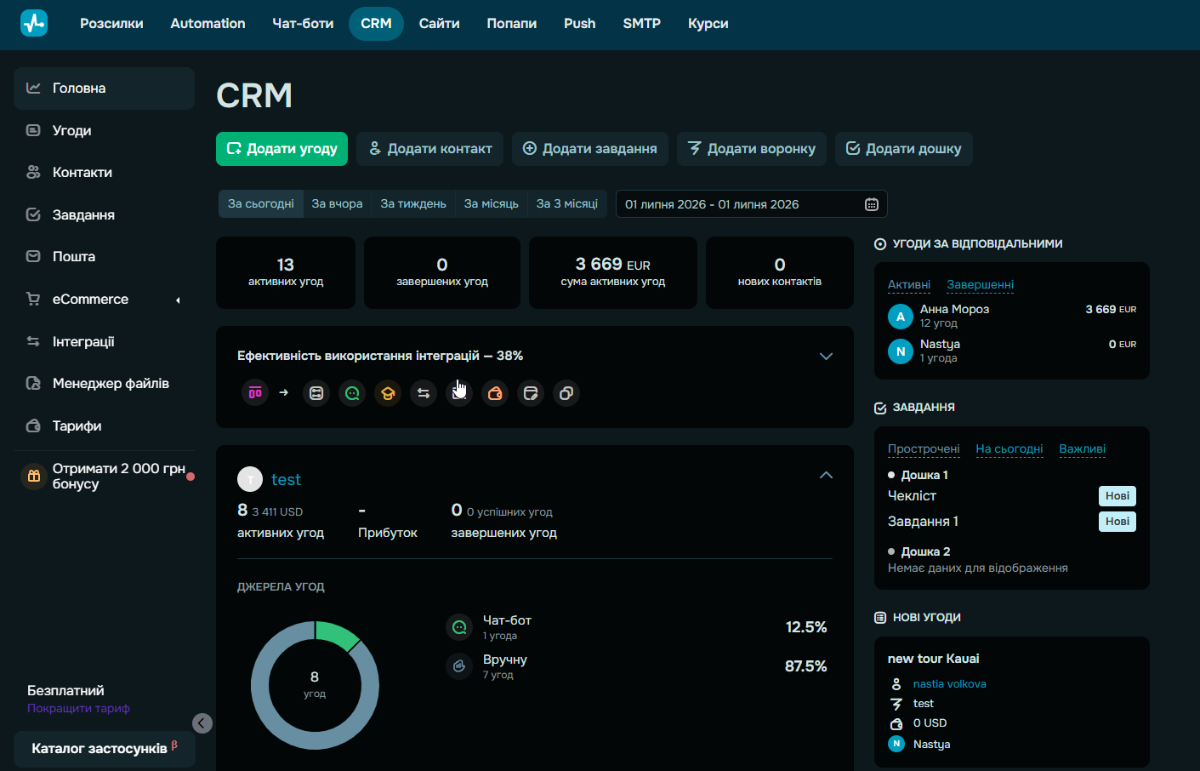Open the Розсилки top menu
1200x771 pixels.
click(x=111, y=23)
